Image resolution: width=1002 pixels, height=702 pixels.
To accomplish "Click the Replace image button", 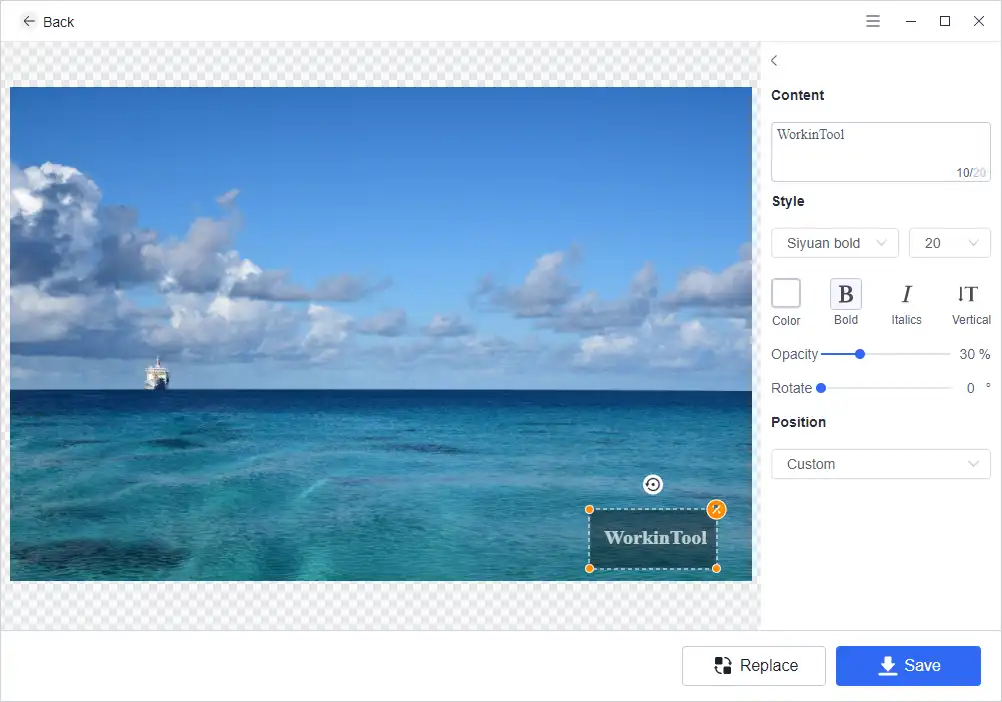I will click(753, 666).
